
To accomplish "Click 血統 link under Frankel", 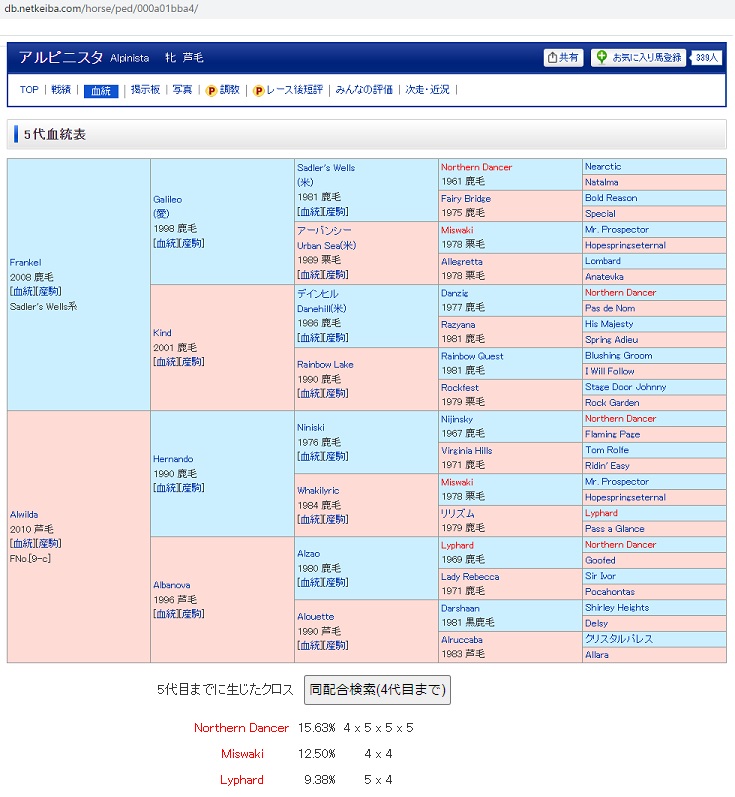I will (23, 292).
